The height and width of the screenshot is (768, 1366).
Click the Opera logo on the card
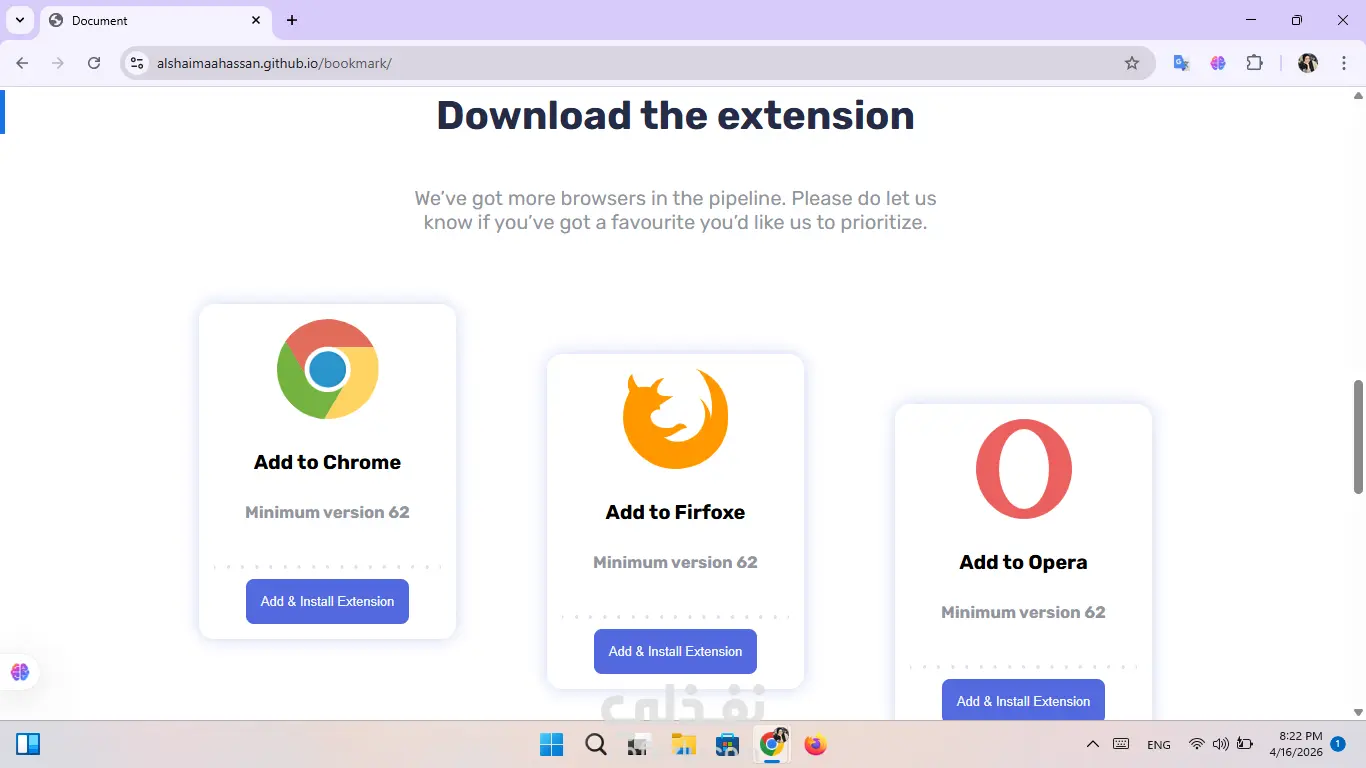[1024, 469]
